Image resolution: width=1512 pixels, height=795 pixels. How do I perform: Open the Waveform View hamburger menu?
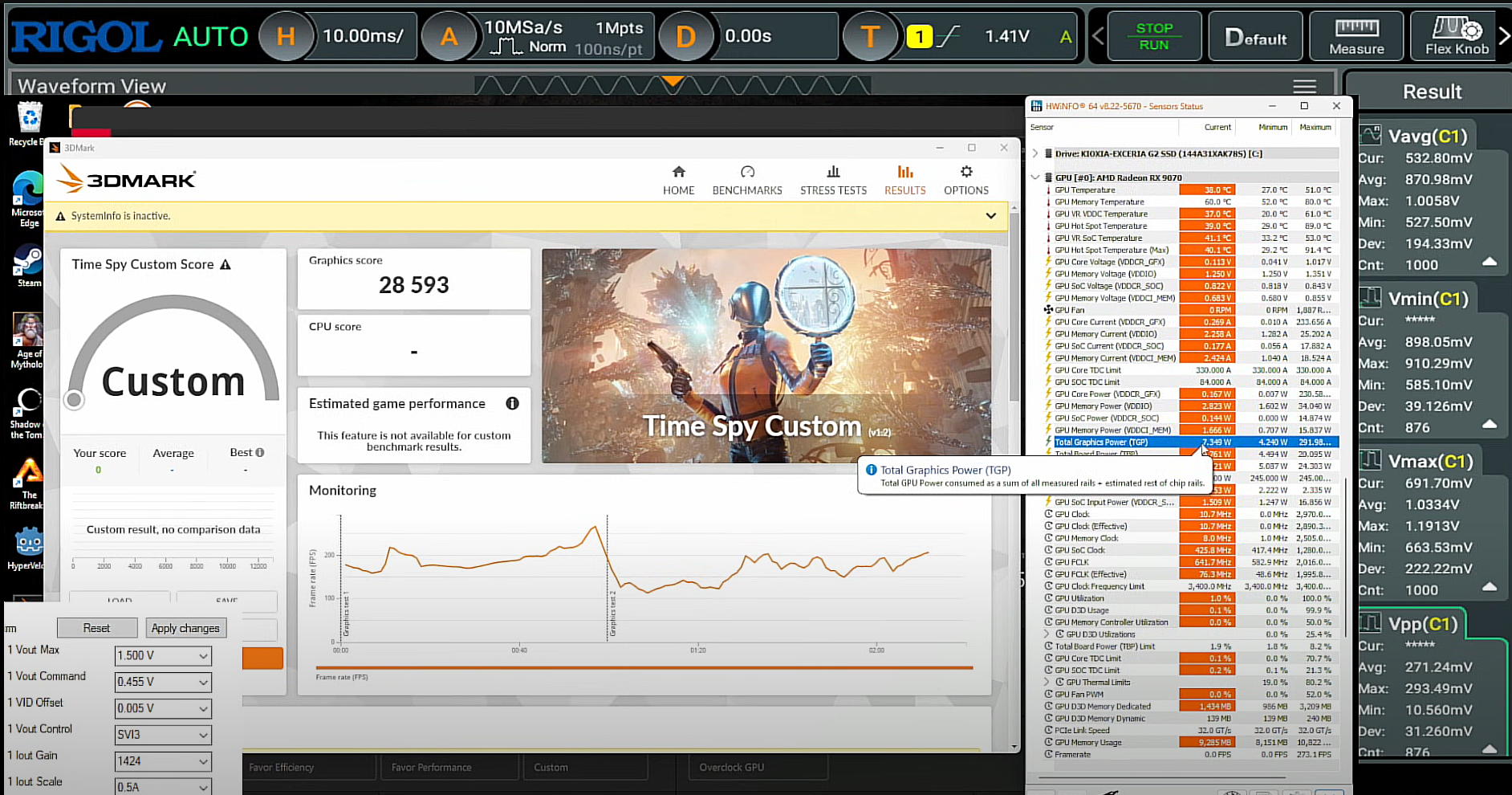coord(1304,86)
